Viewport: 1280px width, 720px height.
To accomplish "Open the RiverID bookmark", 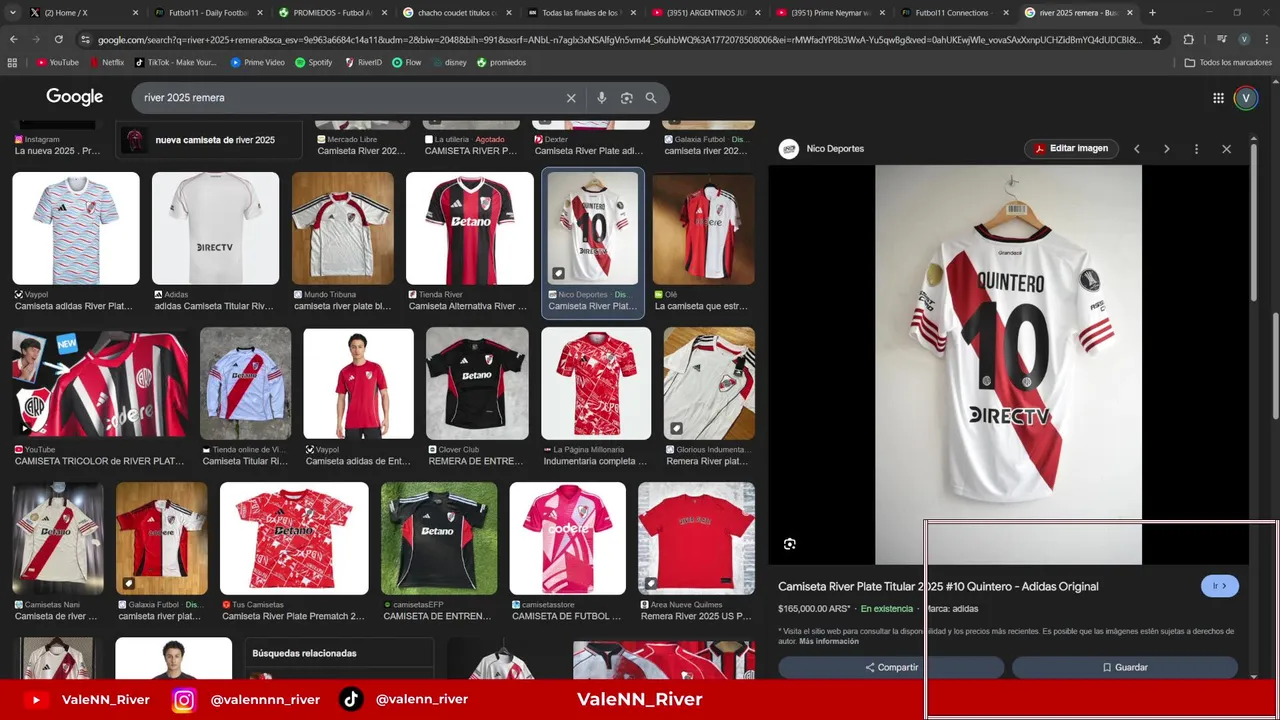I will (363, 62).
